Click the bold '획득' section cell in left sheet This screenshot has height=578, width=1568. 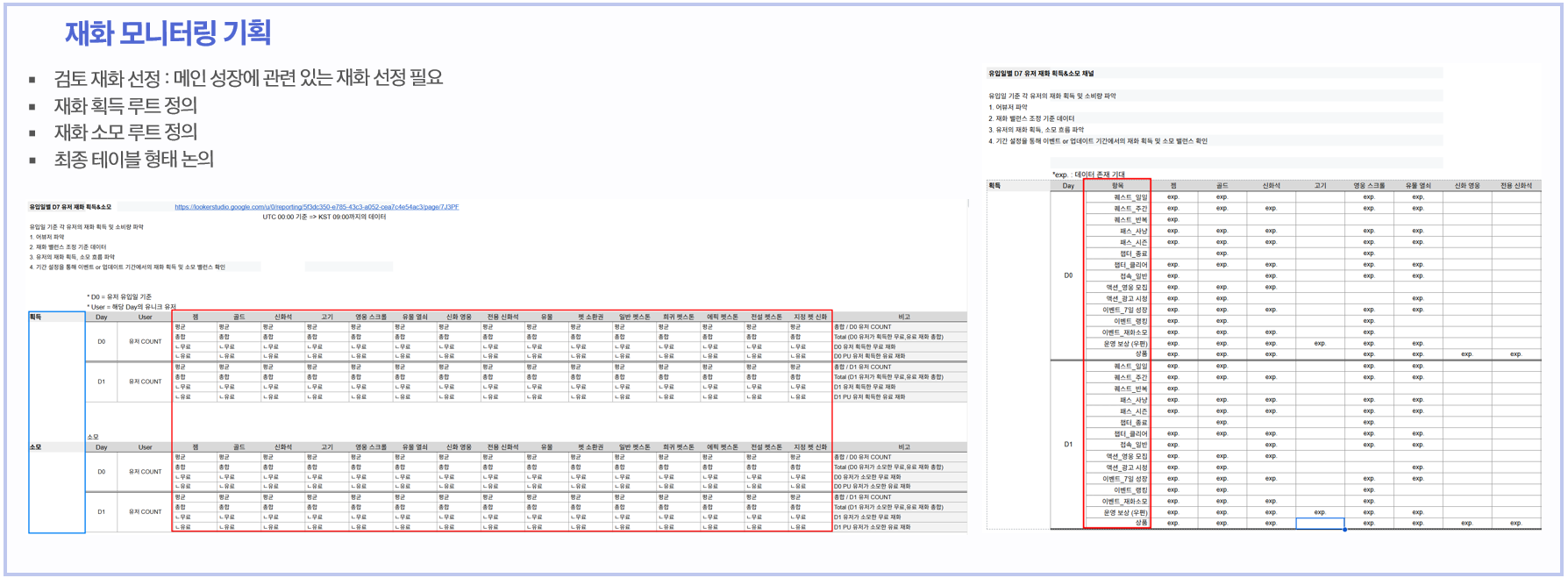tap(57, 317)
